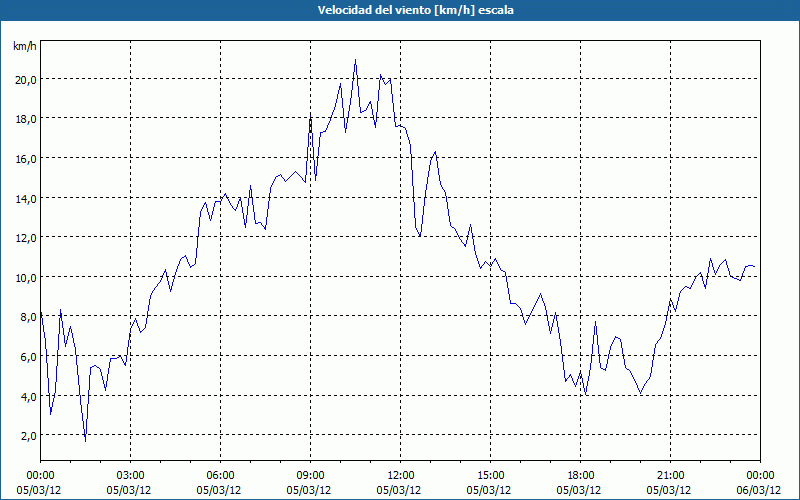Select the 6,0 y-axis value label

[28, 357]
